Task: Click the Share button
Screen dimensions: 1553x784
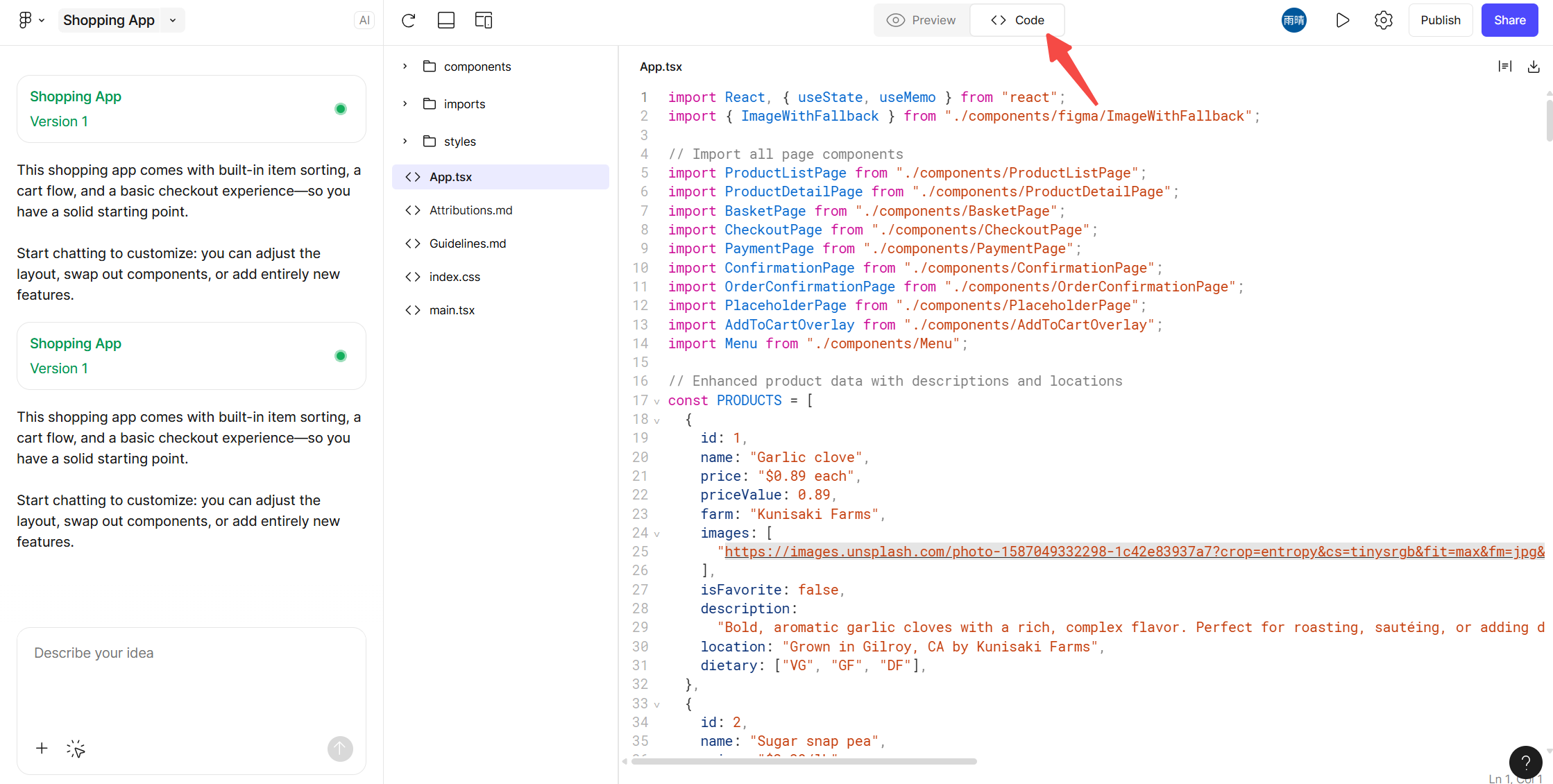Action: 1509,20
